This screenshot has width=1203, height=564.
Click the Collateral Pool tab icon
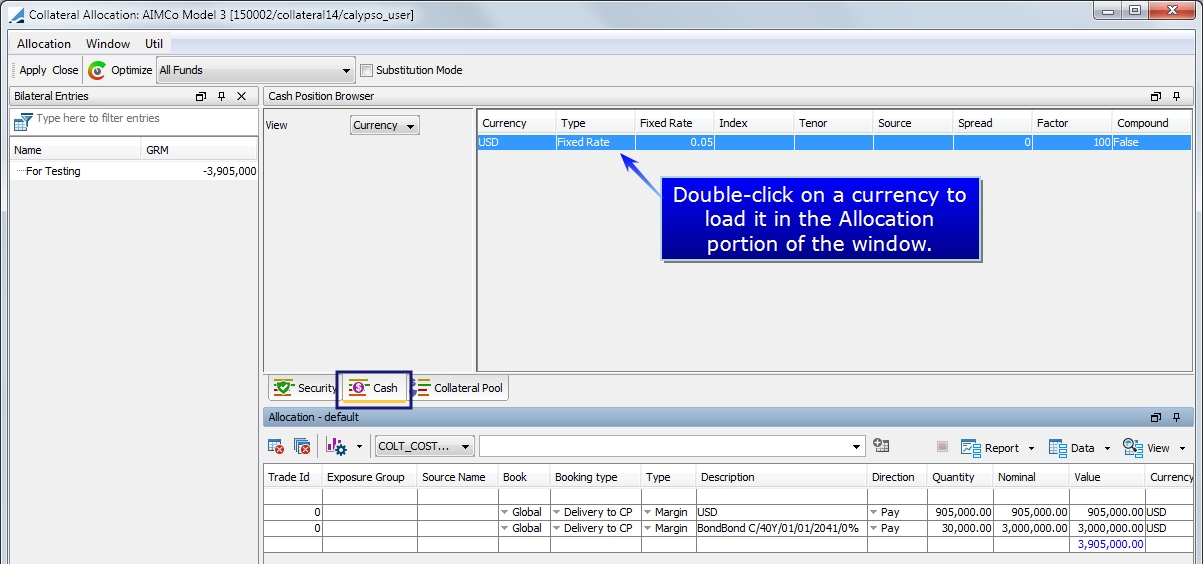point(420,388)
